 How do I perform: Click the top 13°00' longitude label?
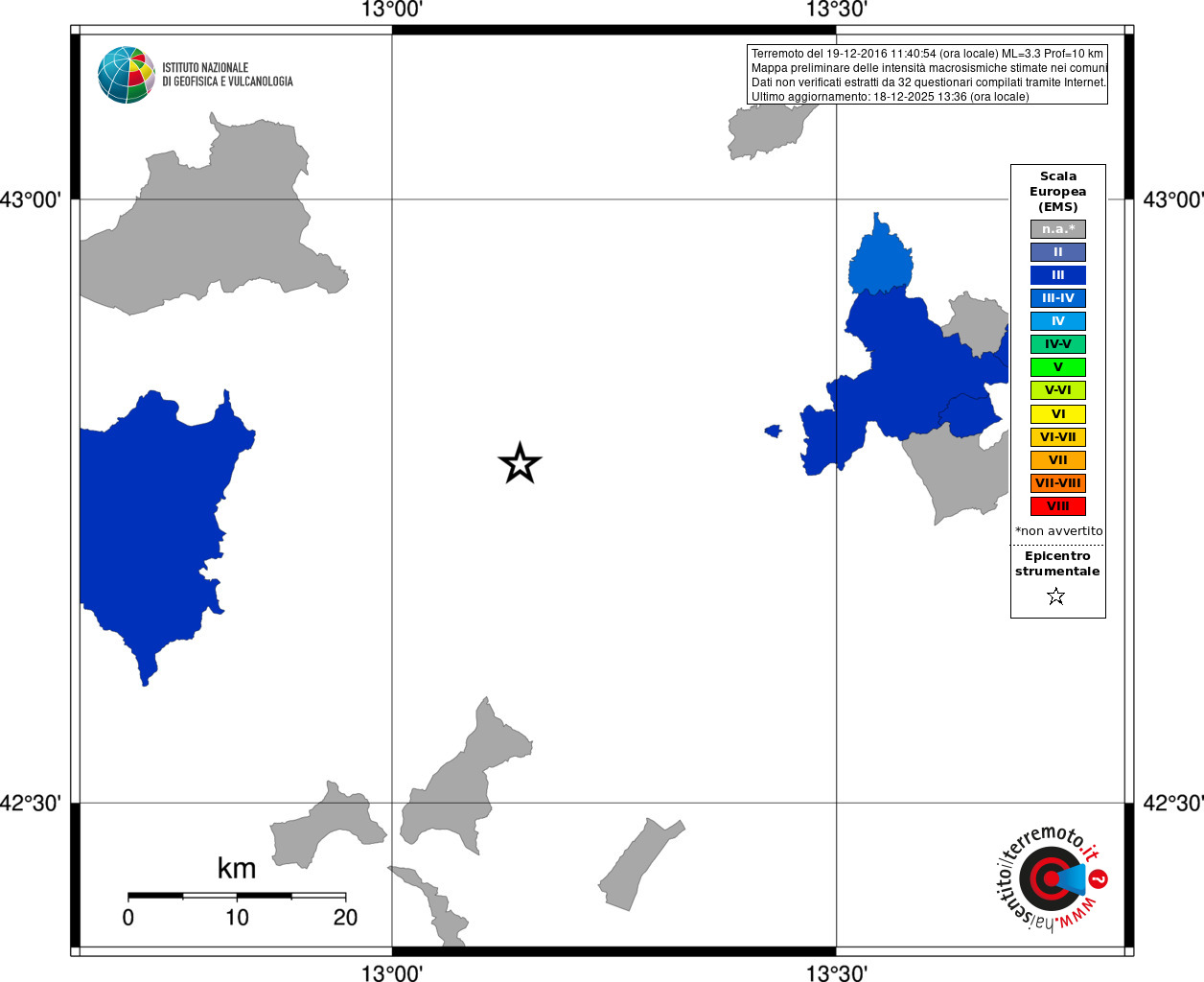392,10
